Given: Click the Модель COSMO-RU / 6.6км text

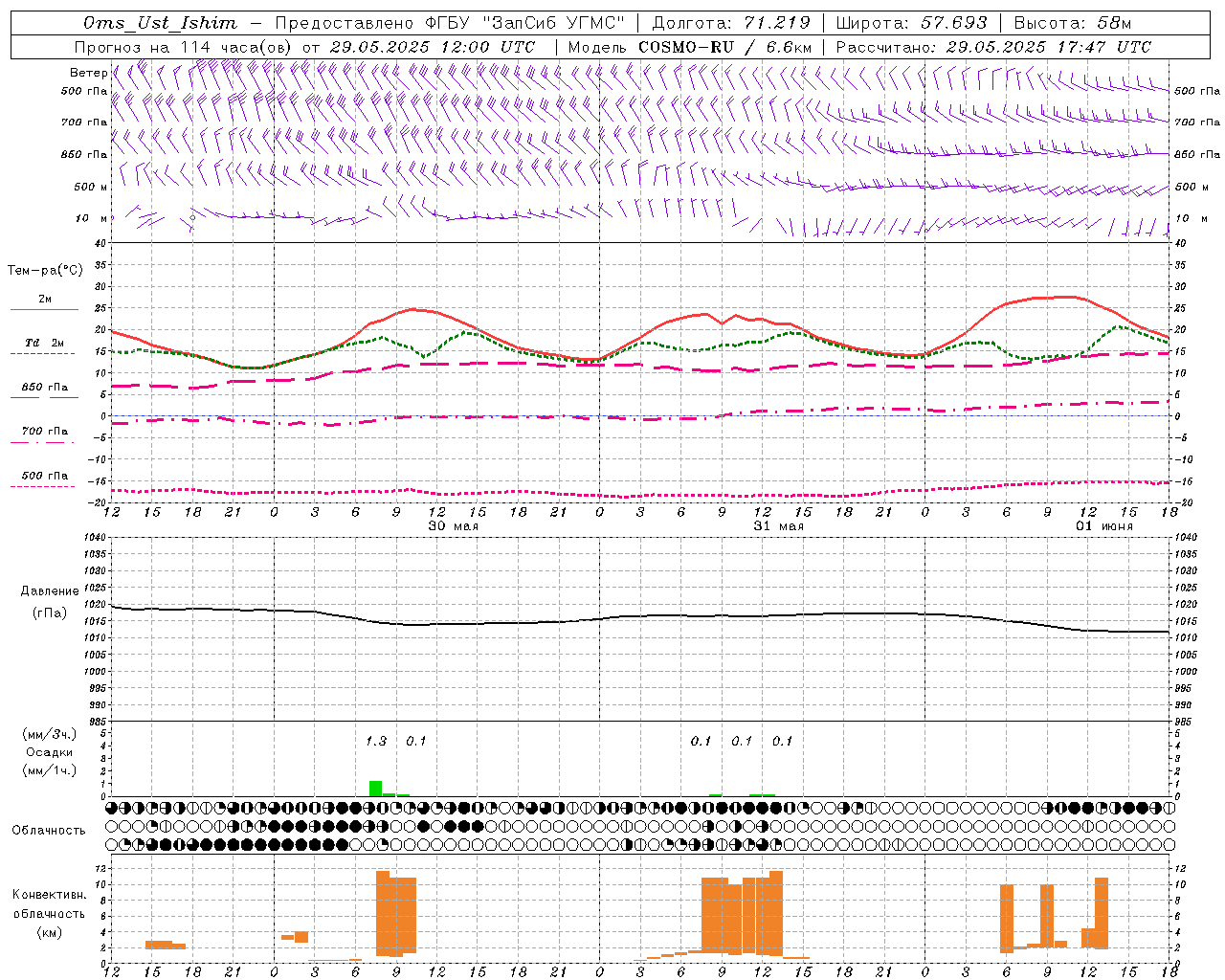Looking at the screenshot, I should [x=689, y=47].
